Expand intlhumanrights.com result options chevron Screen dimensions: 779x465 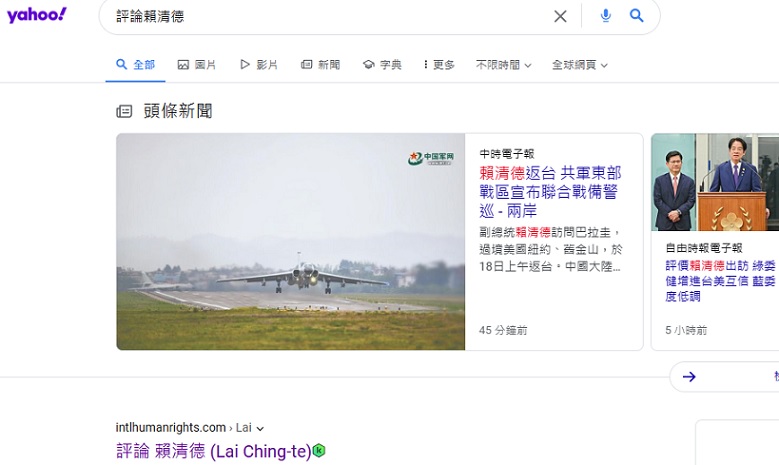pyautogui.click(x=260, y=428)
